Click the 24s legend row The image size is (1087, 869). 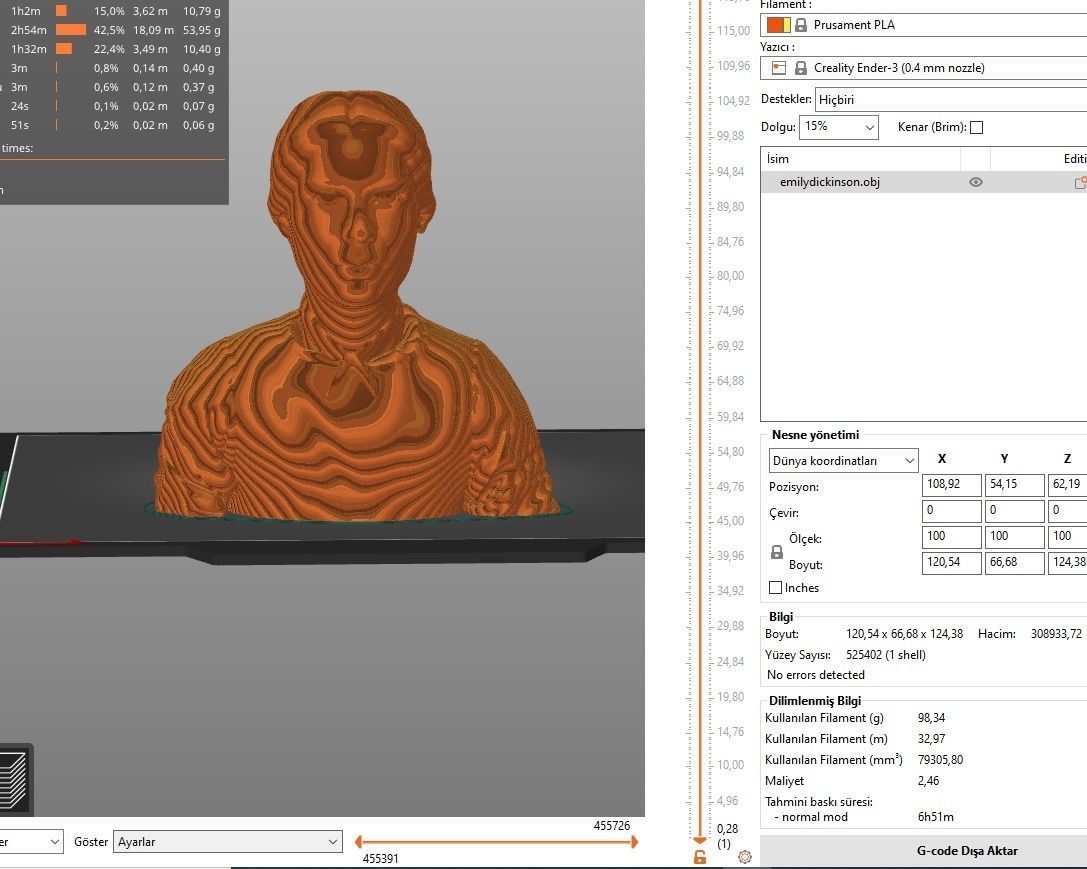(113, 106)
